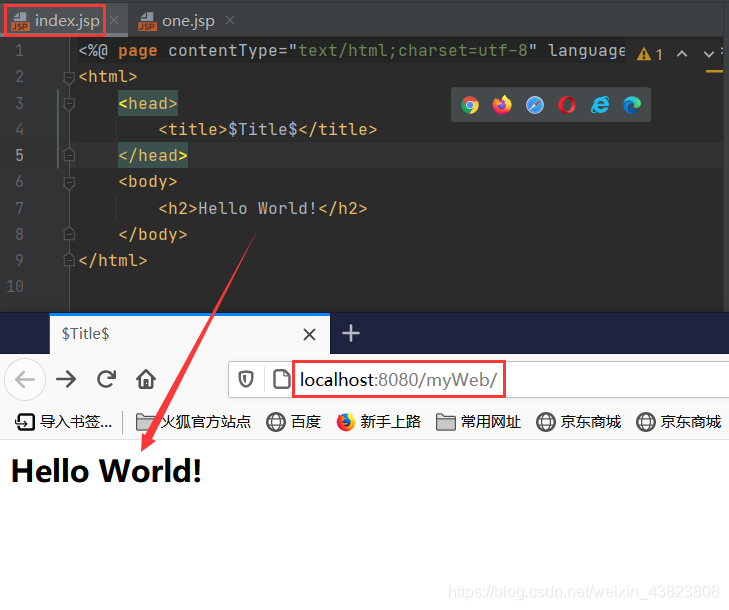Open page in Firefox browser icon
Viewport: 729px width, 610px height.
[x=502, y=105]
